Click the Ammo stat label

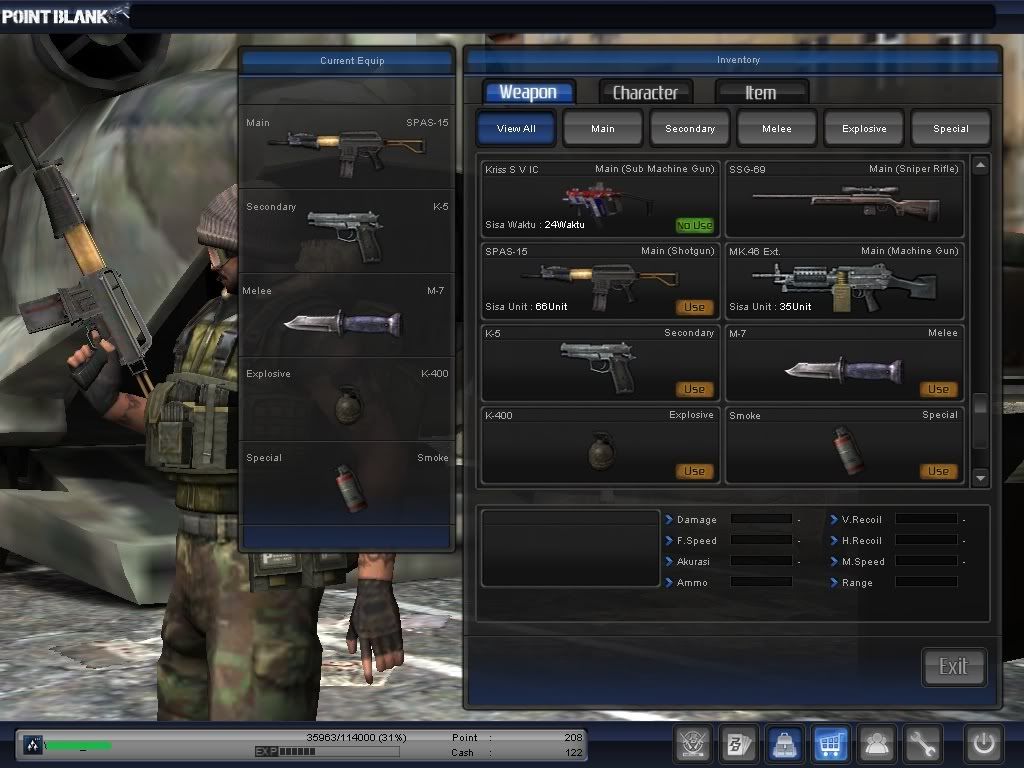[x=692, y=583]
